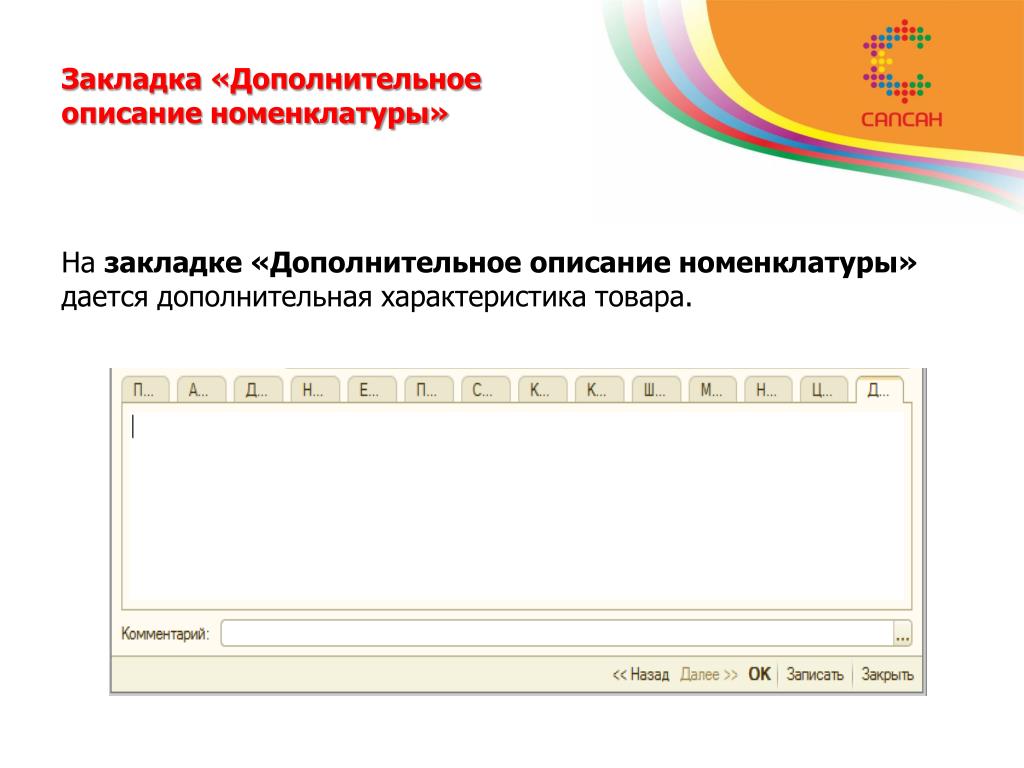Switch to the Е... tab
The height and width of the screenshot is (768, 1024).
click(372, 390)
